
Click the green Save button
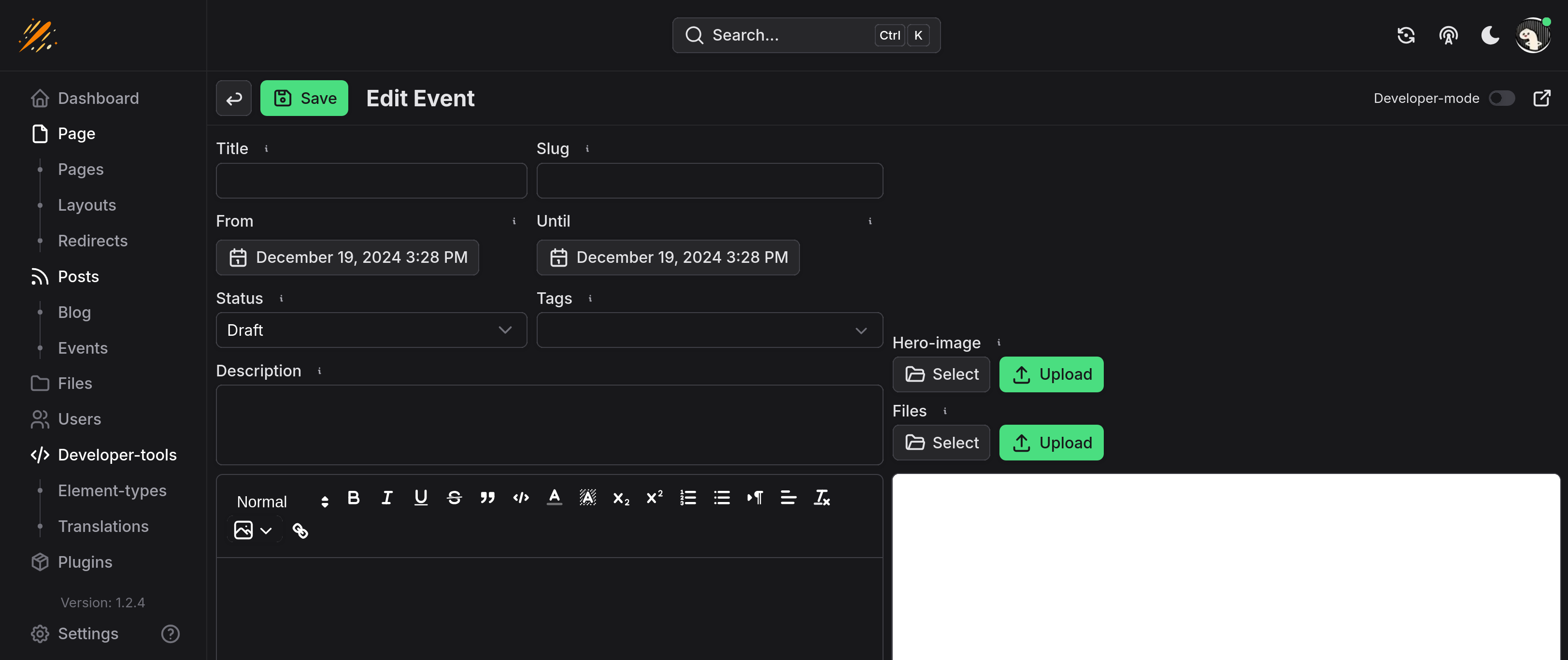point(304,98)
